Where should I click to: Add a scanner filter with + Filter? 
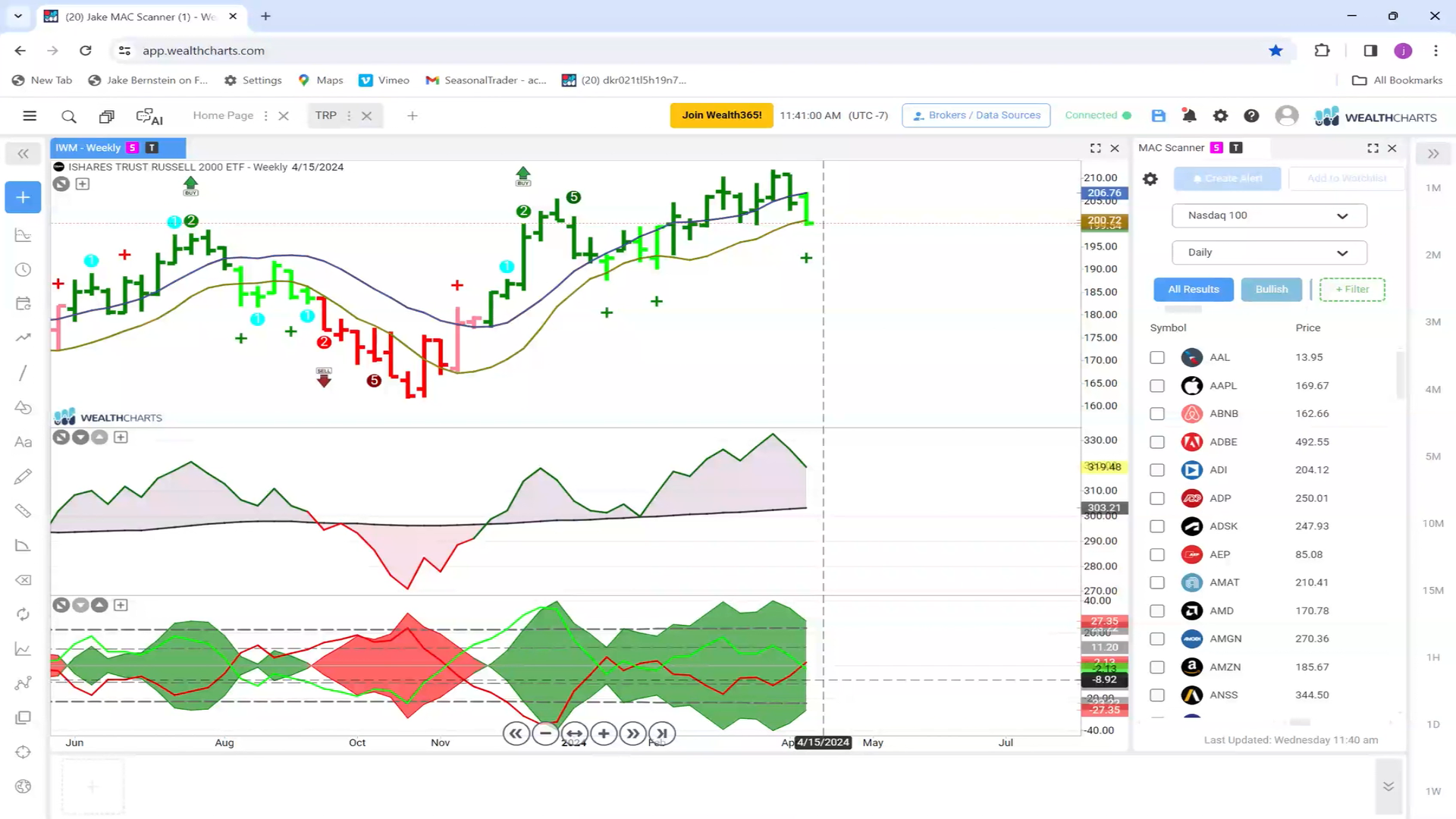coord(1352,290)
